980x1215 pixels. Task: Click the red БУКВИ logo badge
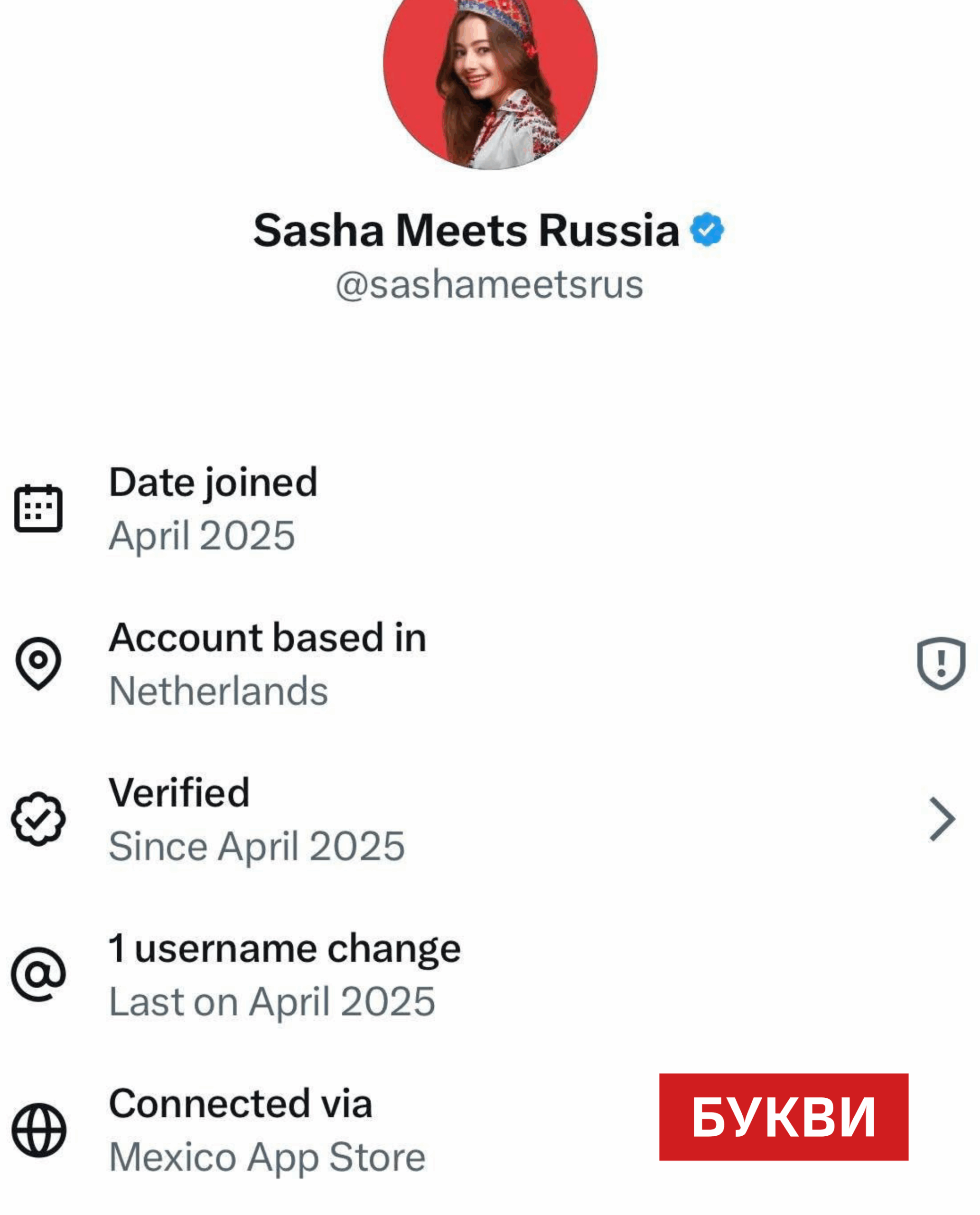(x=784, y=1117)
